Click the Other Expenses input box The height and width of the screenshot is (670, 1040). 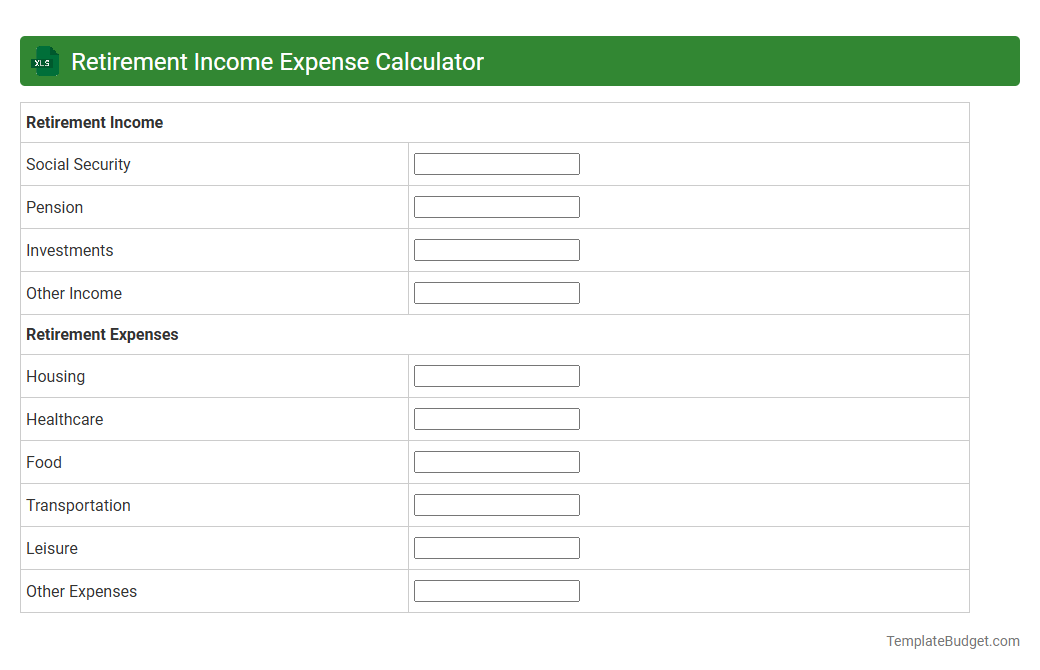click(x=496, y=590)
